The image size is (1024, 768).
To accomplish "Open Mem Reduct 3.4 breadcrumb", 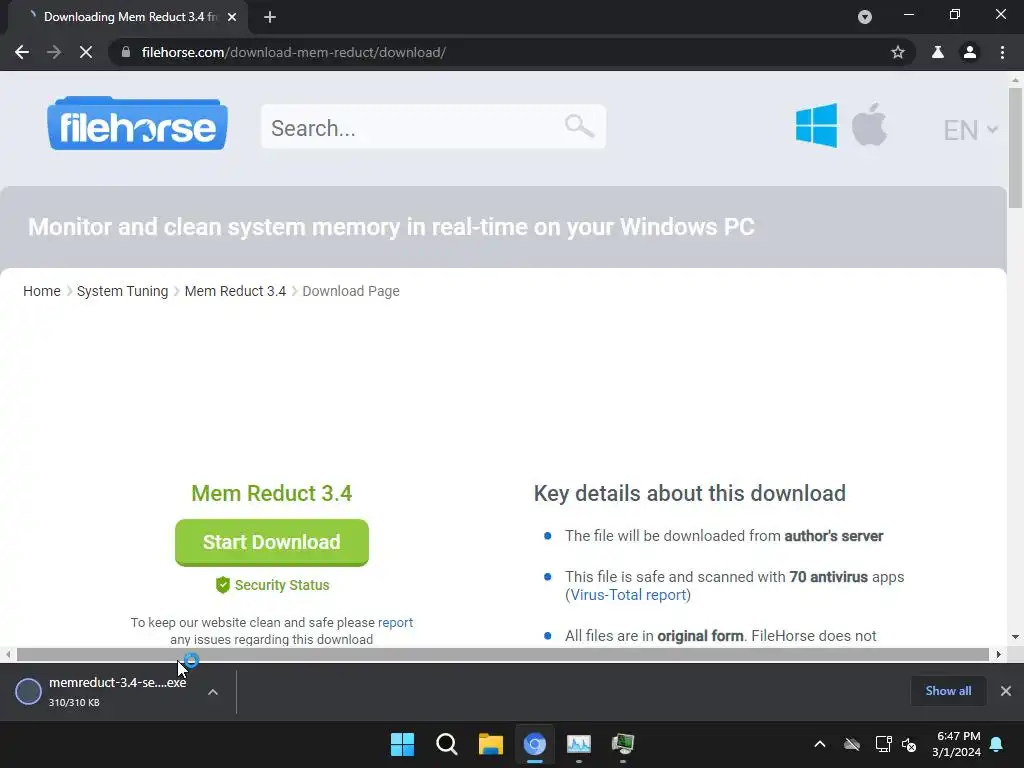I will pyautogui.click(x=235, y=291).
